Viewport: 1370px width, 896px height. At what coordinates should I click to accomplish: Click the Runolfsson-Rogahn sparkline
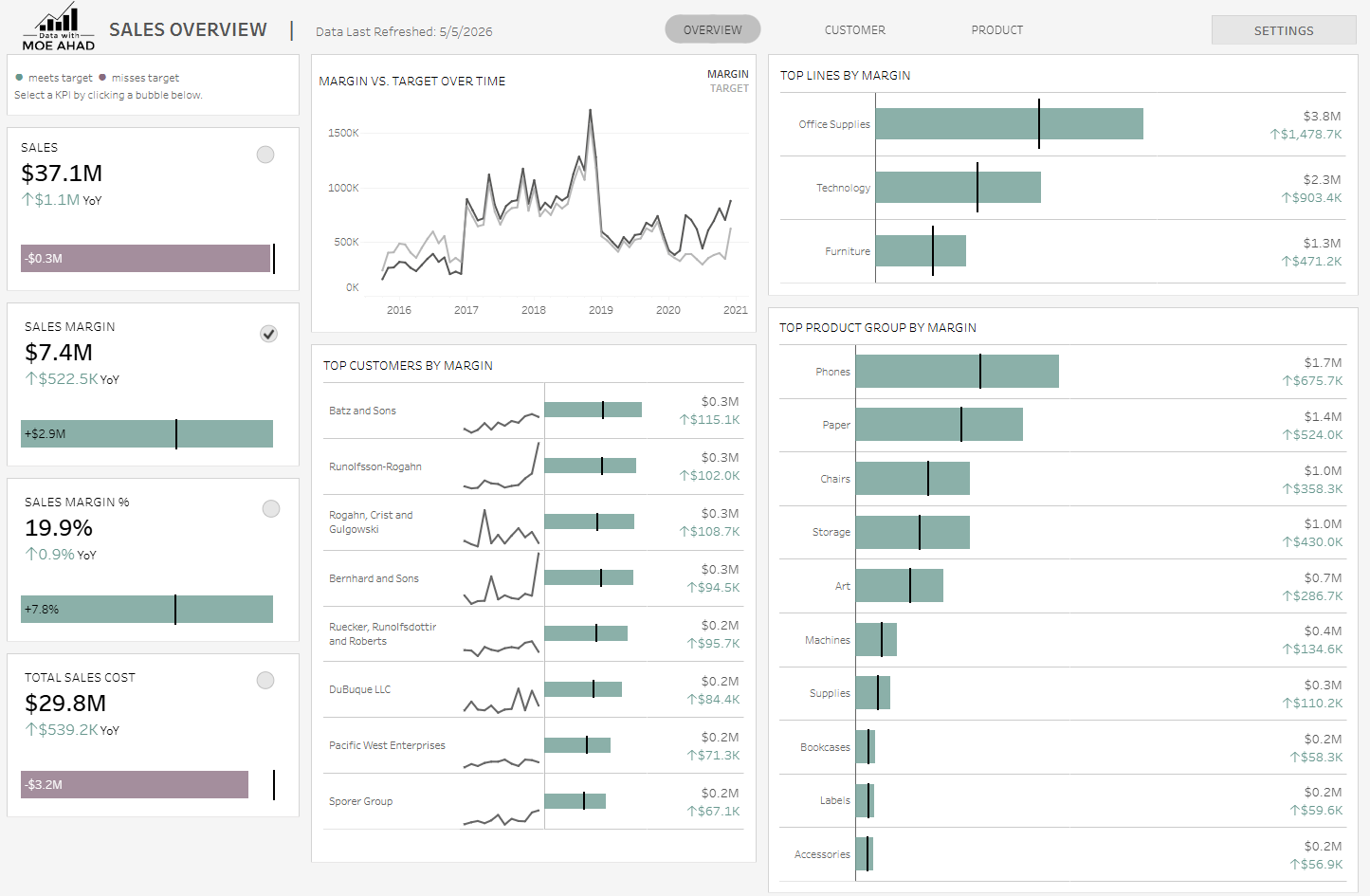pyautogui.click(x=502, y=466)
